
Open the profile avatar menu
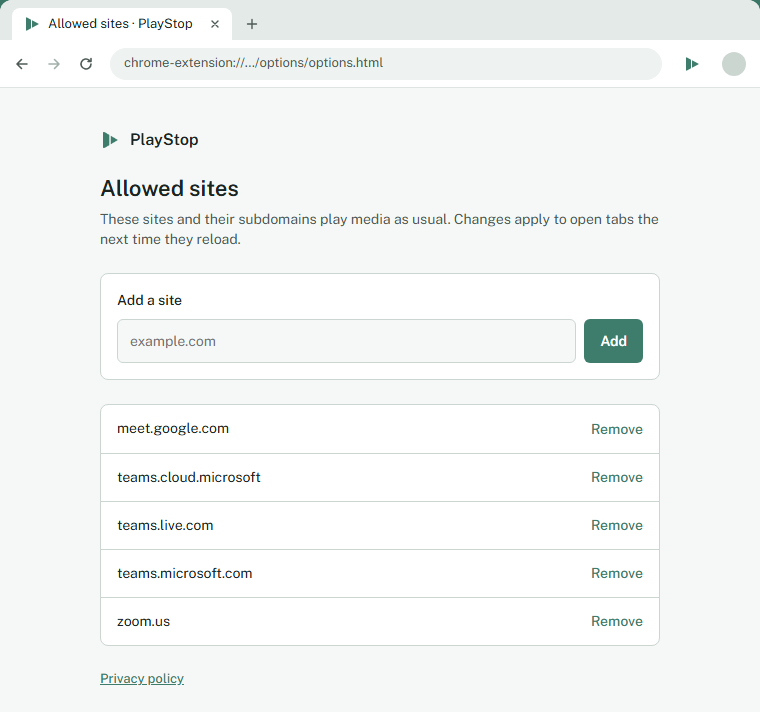click(x=733, y=64)
